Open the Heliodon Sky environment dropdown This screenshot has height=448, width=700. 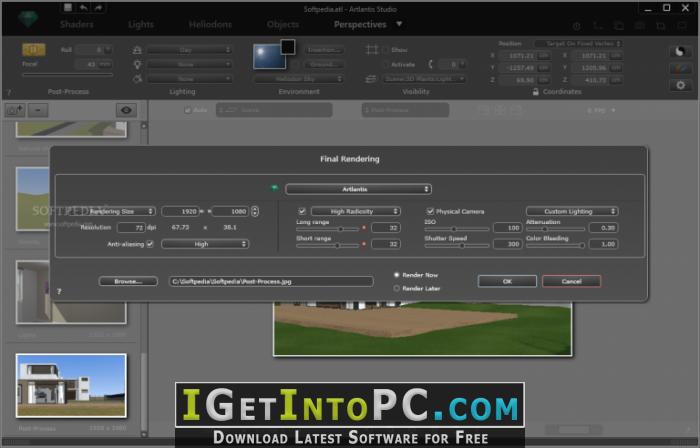[x=298, y=79]
